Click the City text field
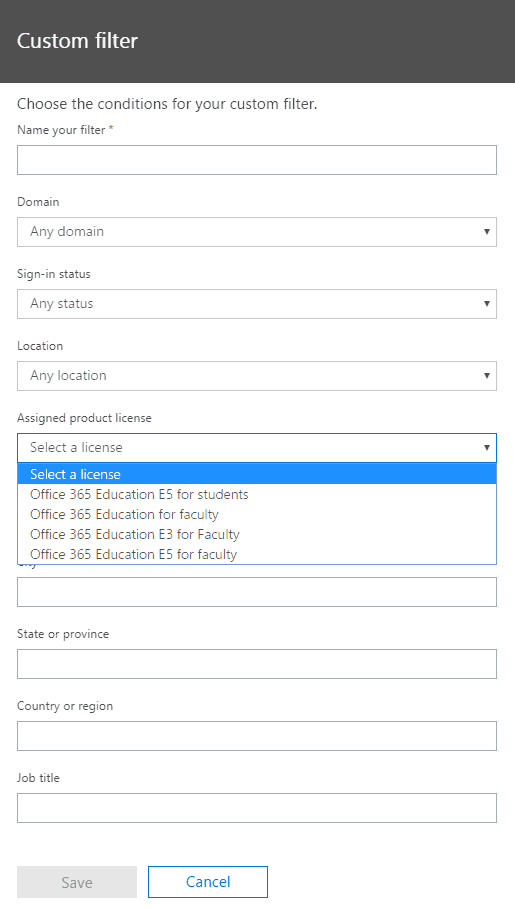 click(257, 592)
